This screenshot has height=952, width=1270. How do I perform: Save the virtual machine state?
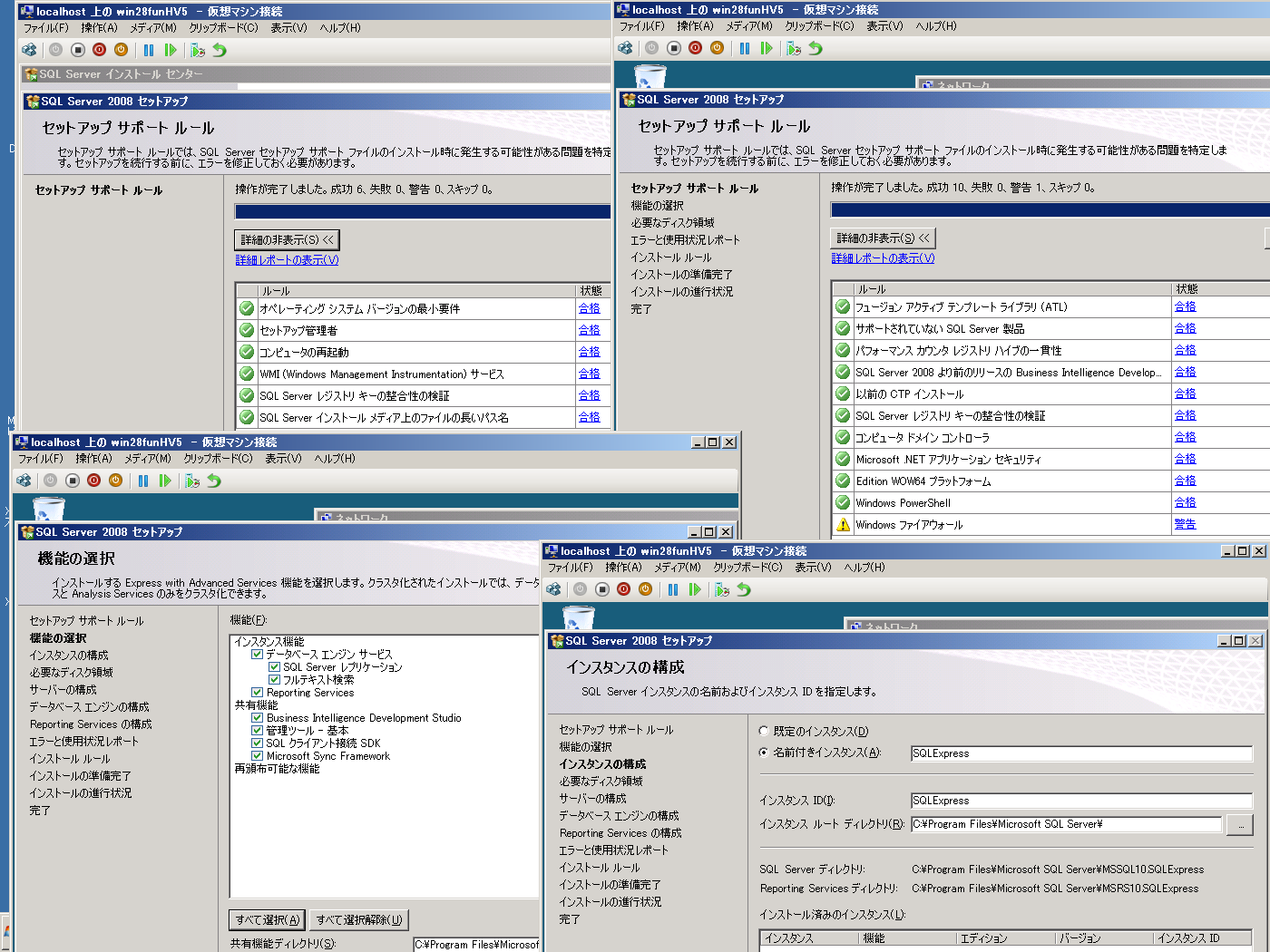121,50
